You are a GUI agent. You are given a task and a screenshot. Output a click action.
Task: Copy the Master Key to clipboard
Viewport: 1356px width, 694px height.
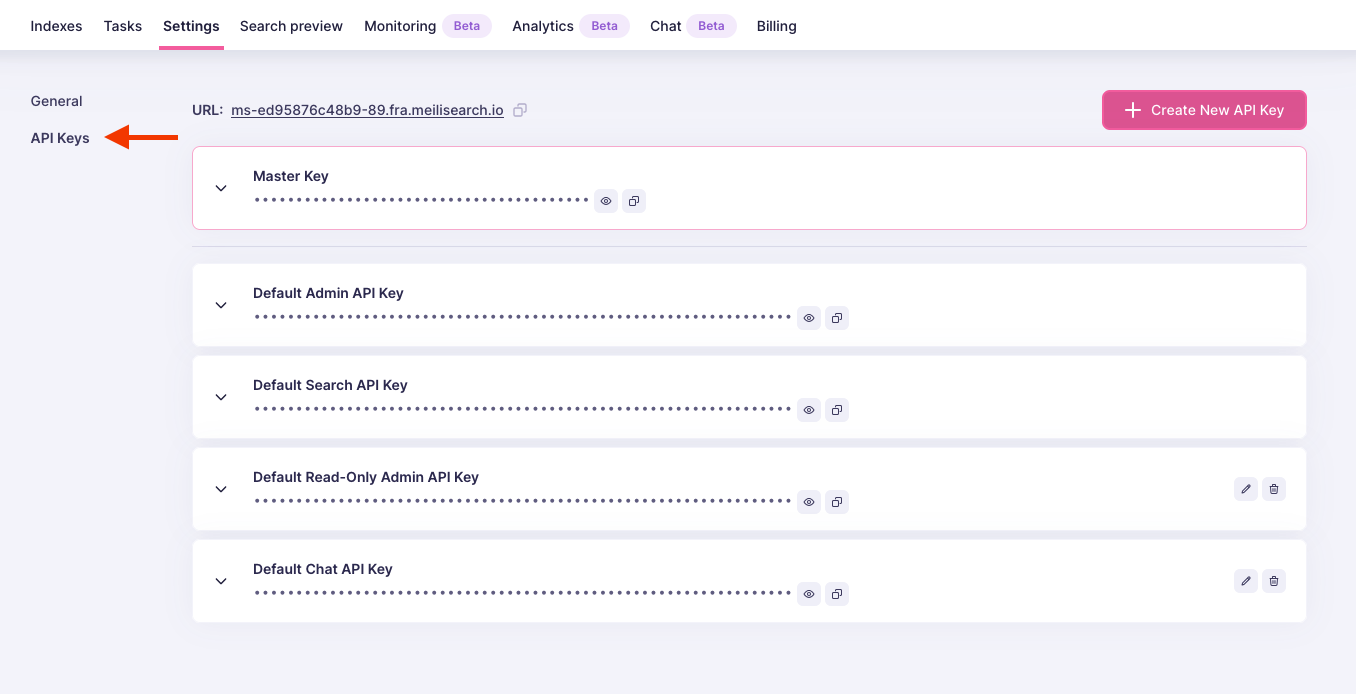(x=634, y=201)
